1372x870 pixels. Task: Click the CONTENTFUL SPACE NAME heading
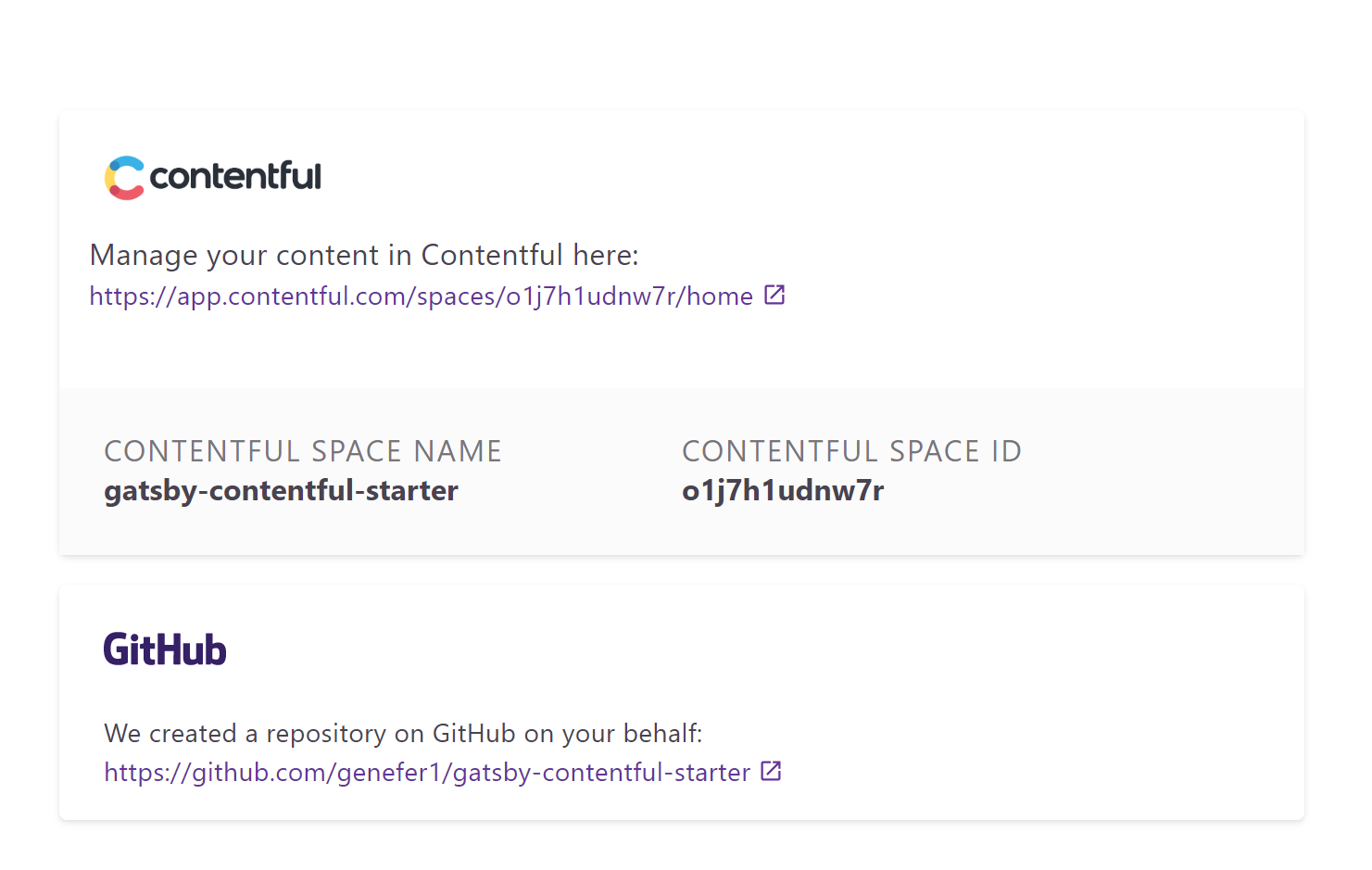303,450
